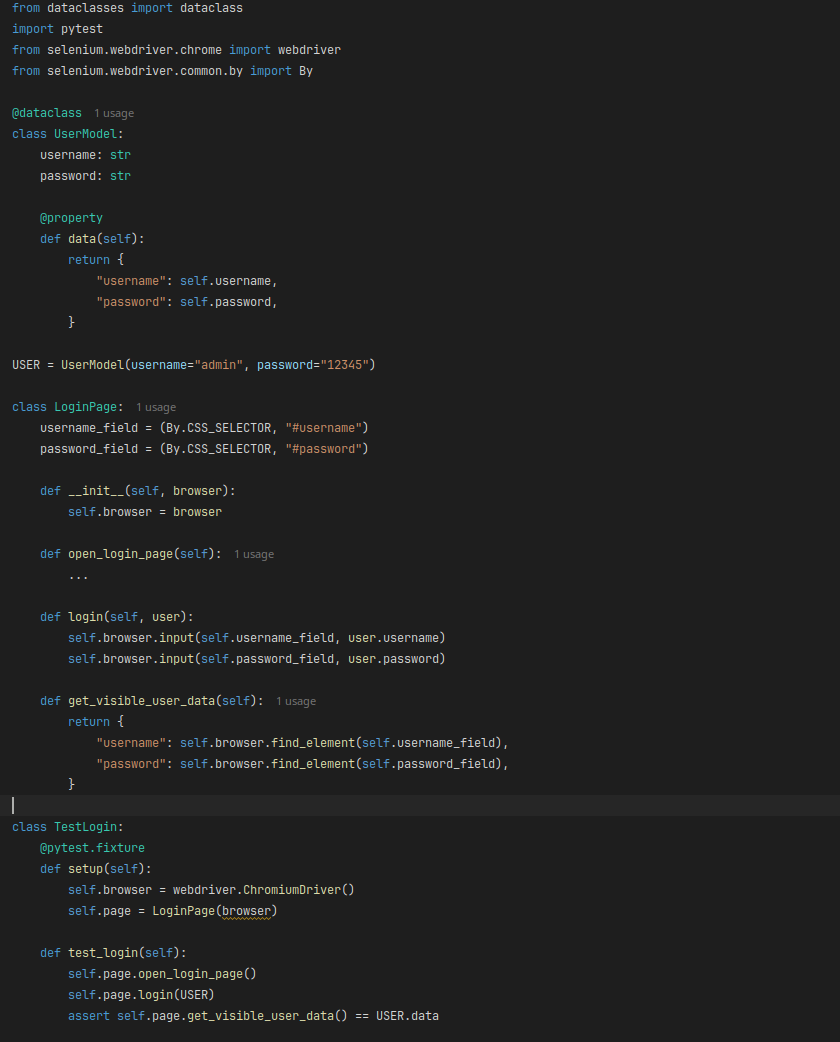Click the ellipsis body of open_login_page
Viewport: 840px width, 1042px height.
[78, 575]
